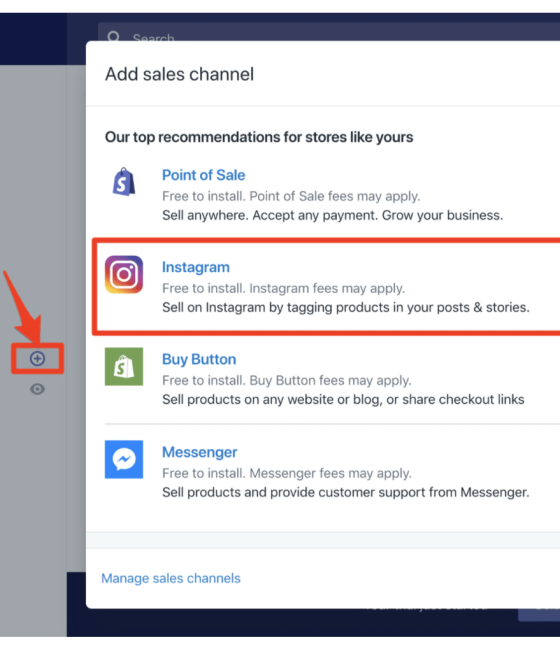
Task: Click the Buy Button description about checkout links
Action: coord(343,400)
